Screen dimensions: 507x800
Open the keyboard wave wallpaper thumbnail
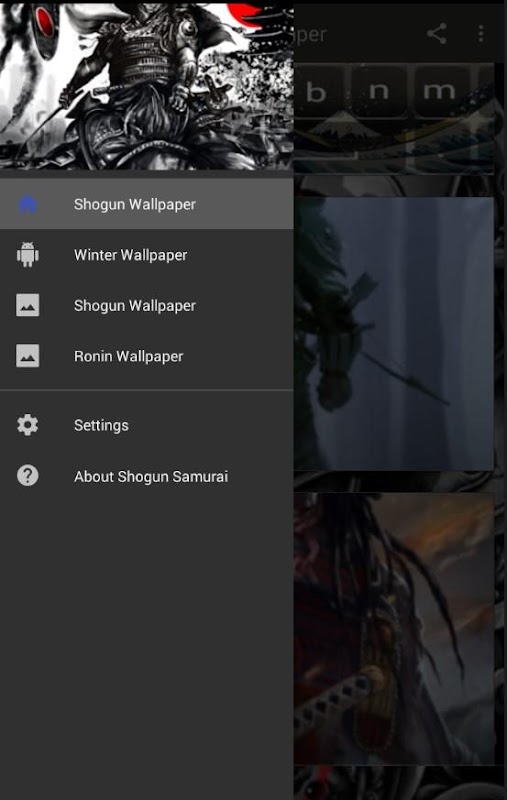(394, 118)
